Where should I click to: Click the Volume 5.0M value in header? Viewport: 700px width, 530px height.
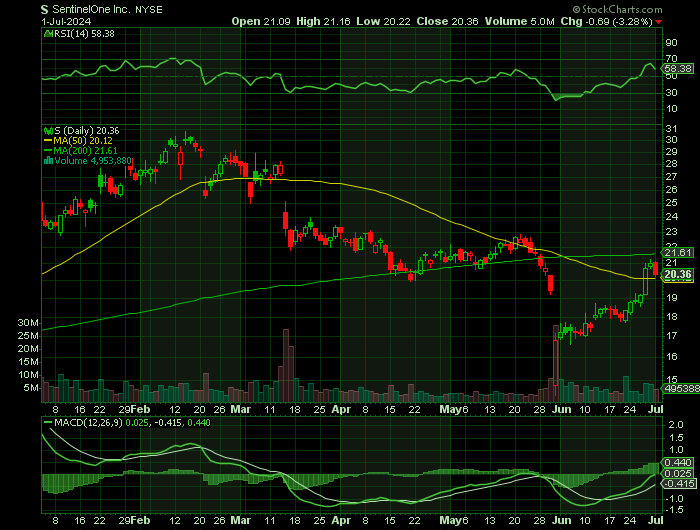[x=520, y=21]
